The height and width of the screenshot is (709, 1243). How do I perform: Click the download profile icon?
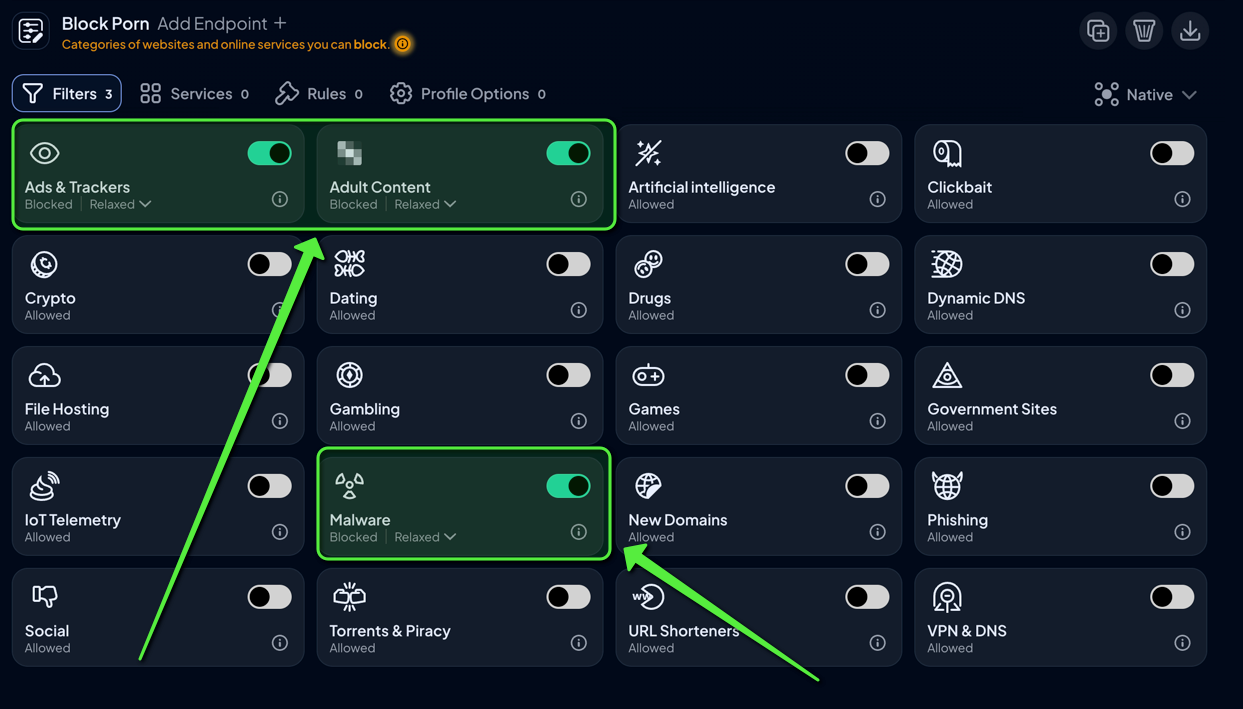coord(1190,31)
